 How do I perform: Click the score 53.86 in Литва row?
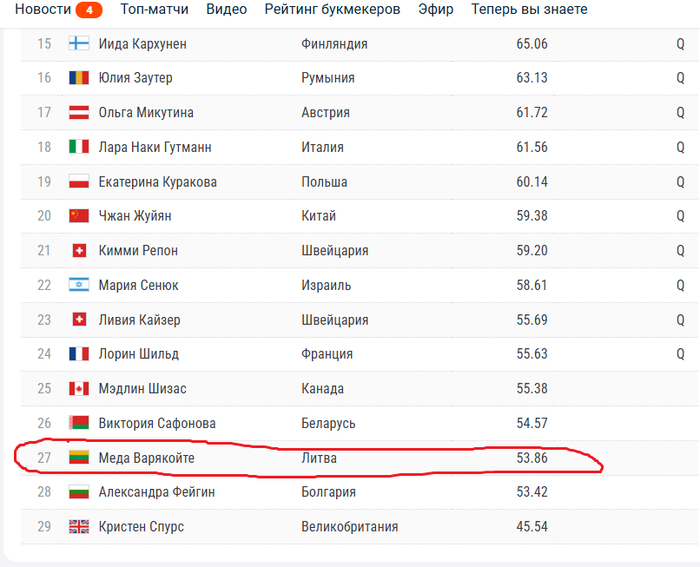(532, 457)
